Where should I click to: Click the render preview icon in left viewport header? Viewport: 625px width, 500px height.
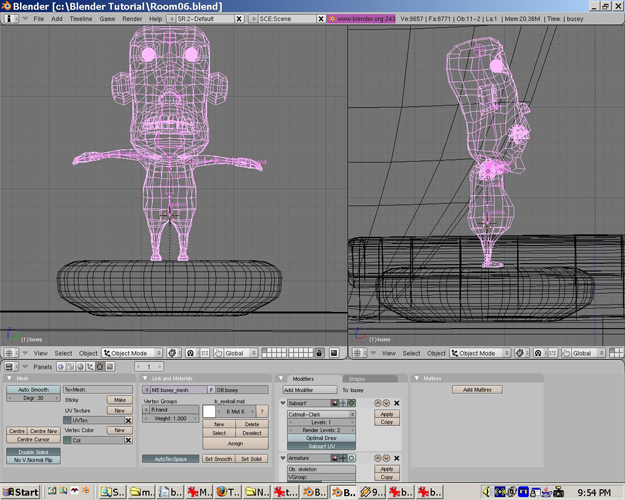click(x=336, y=353)
